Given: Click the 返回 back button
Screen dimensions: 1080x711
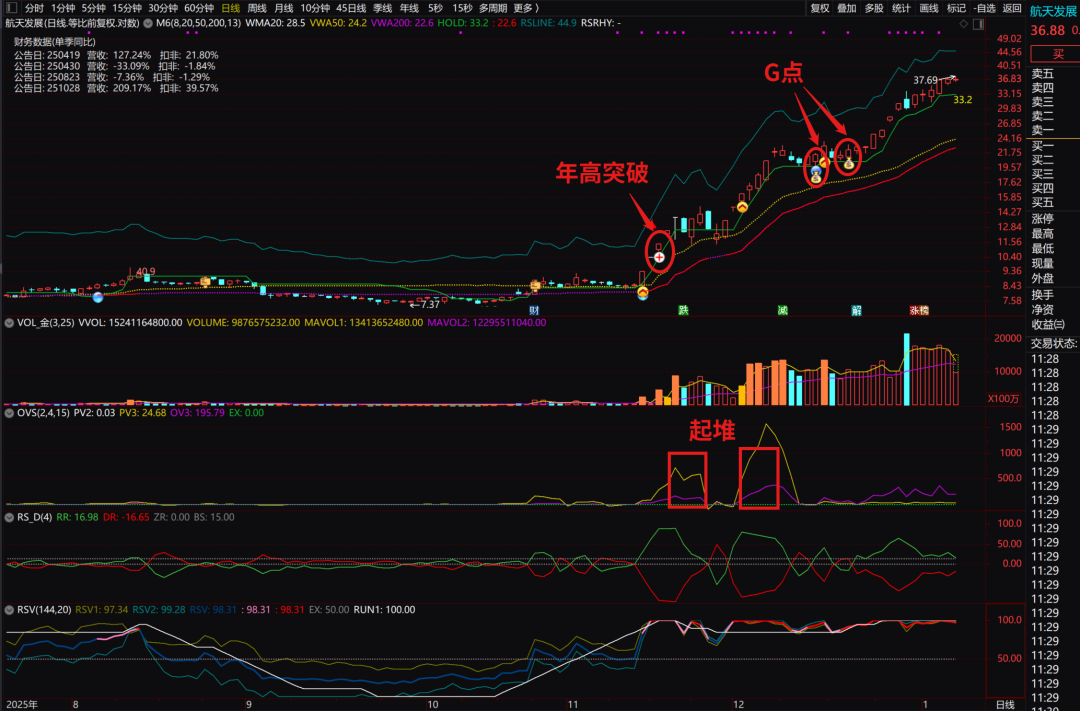Looking at the screenshot, I should coord(1012,8).
